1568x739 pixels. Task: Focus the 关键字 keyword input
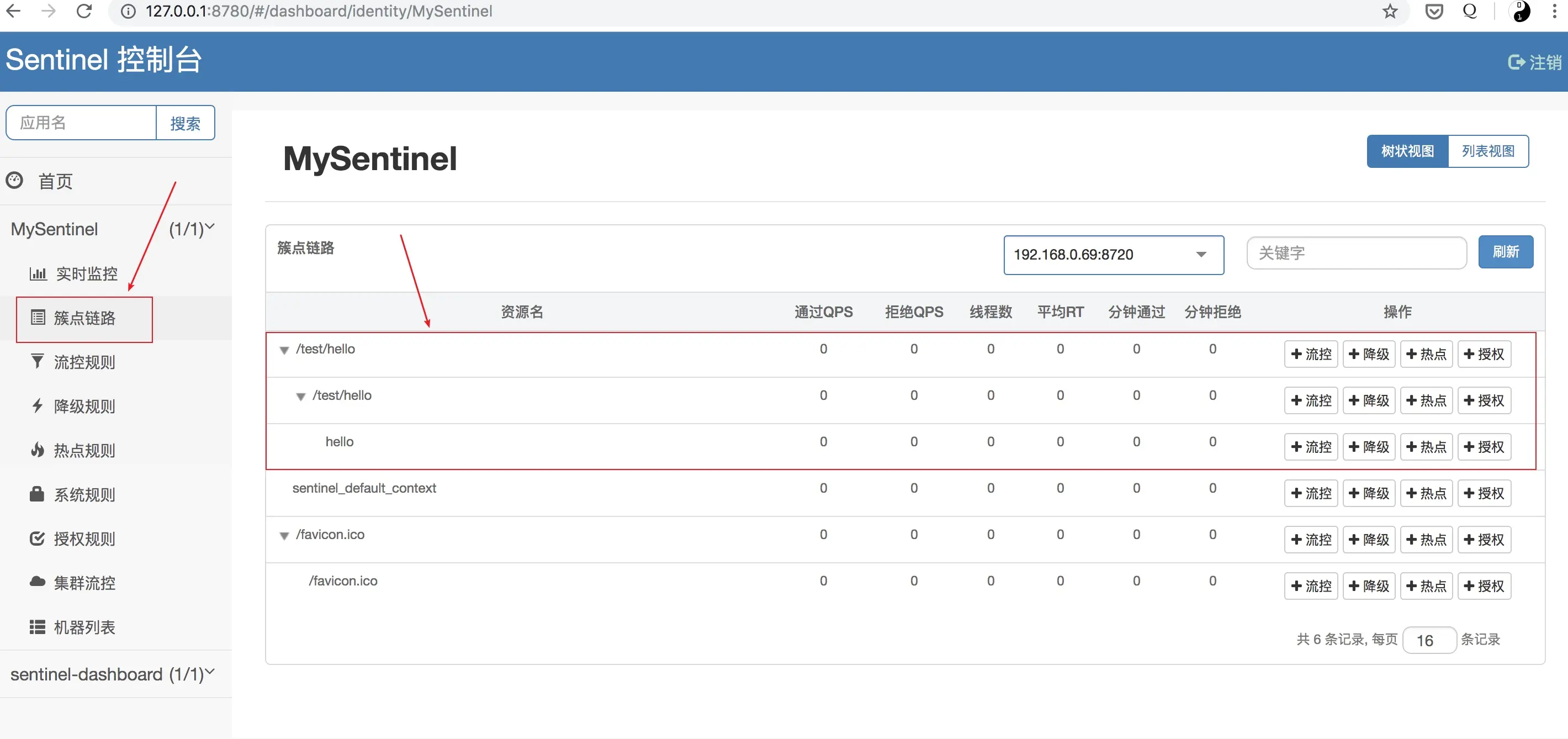[x=1356, y=252]
